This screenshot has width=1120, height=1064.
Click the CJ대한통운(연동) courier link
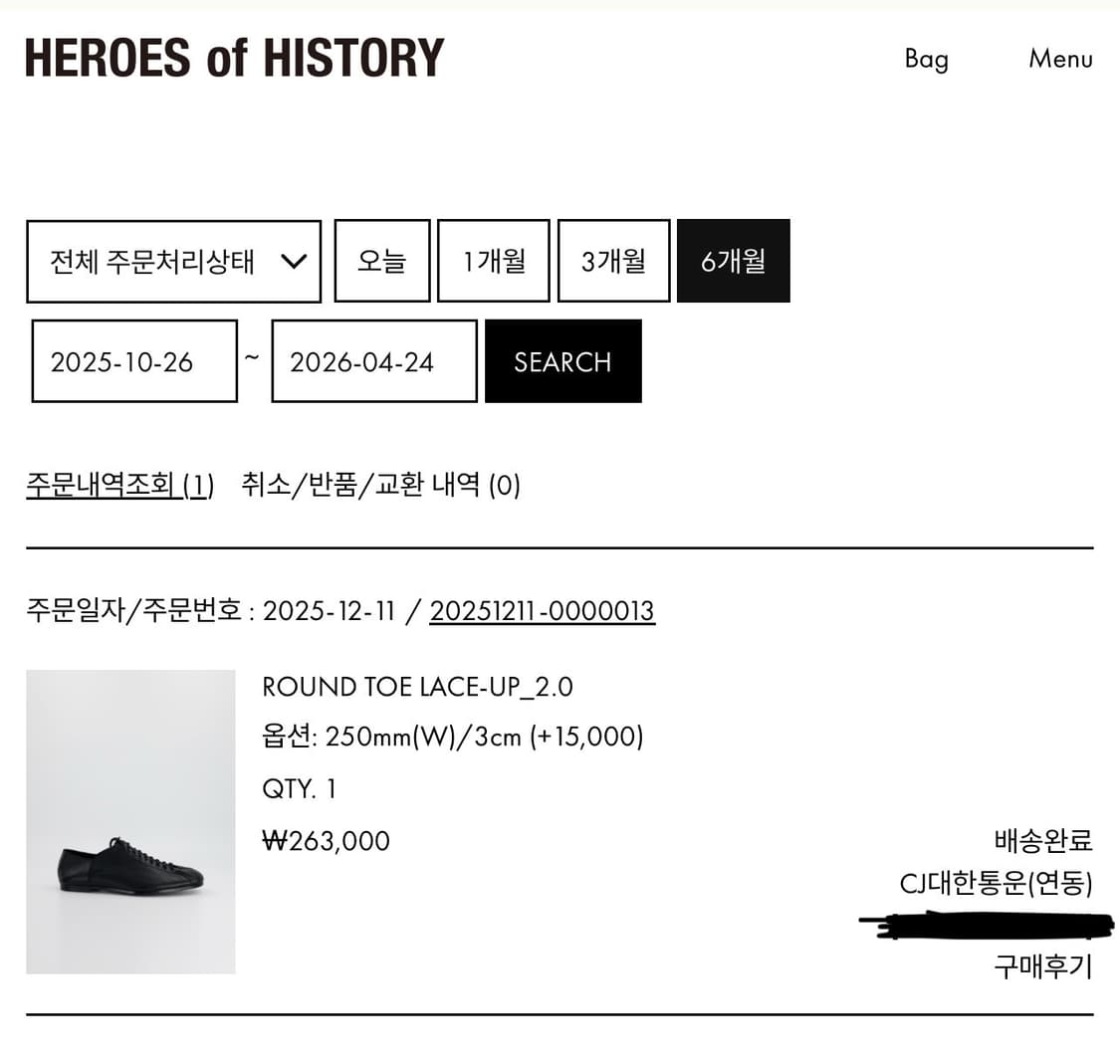tap(996, 883)
